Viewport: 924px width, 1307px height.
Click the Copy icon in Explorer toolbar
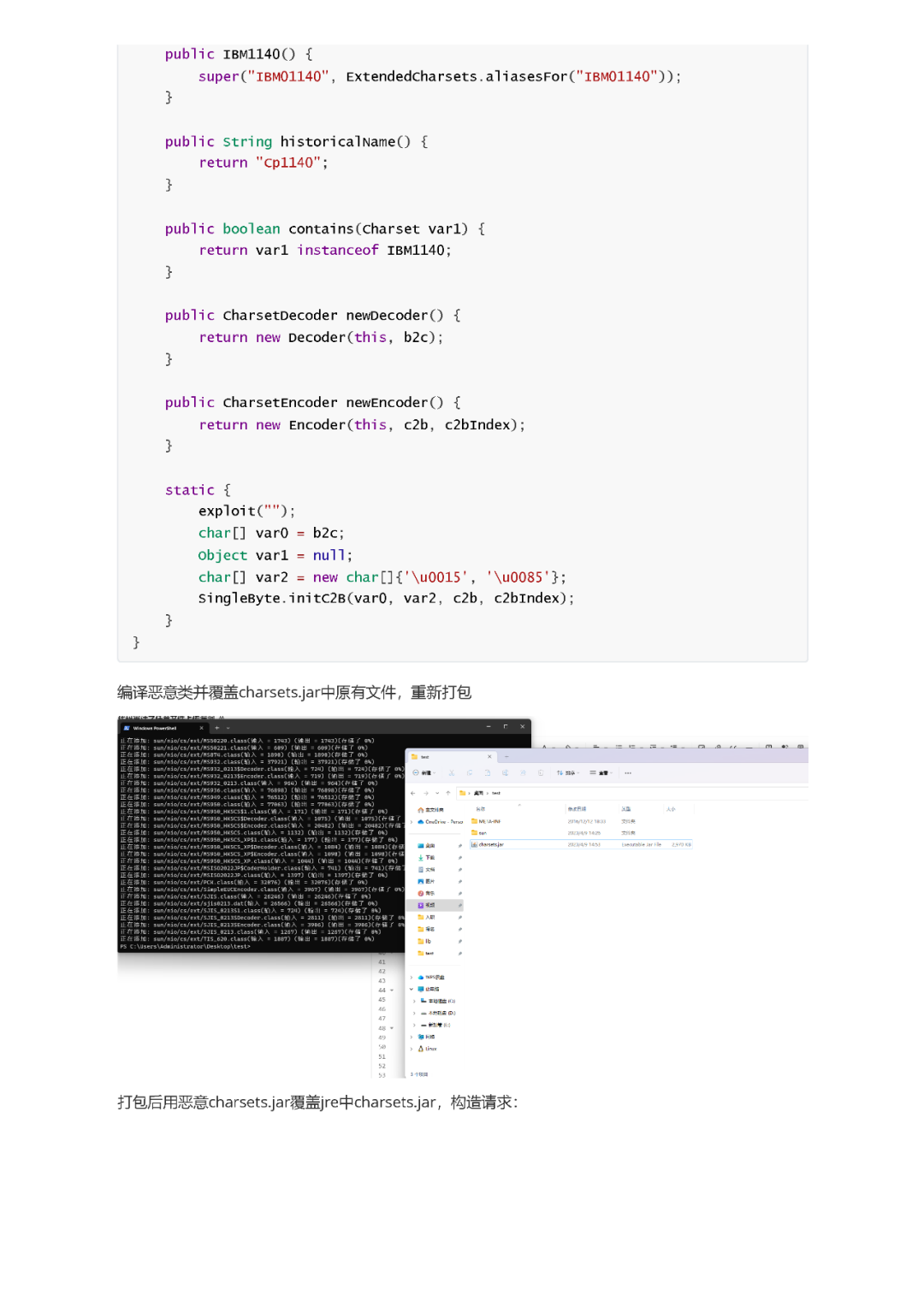pos(470,773)
